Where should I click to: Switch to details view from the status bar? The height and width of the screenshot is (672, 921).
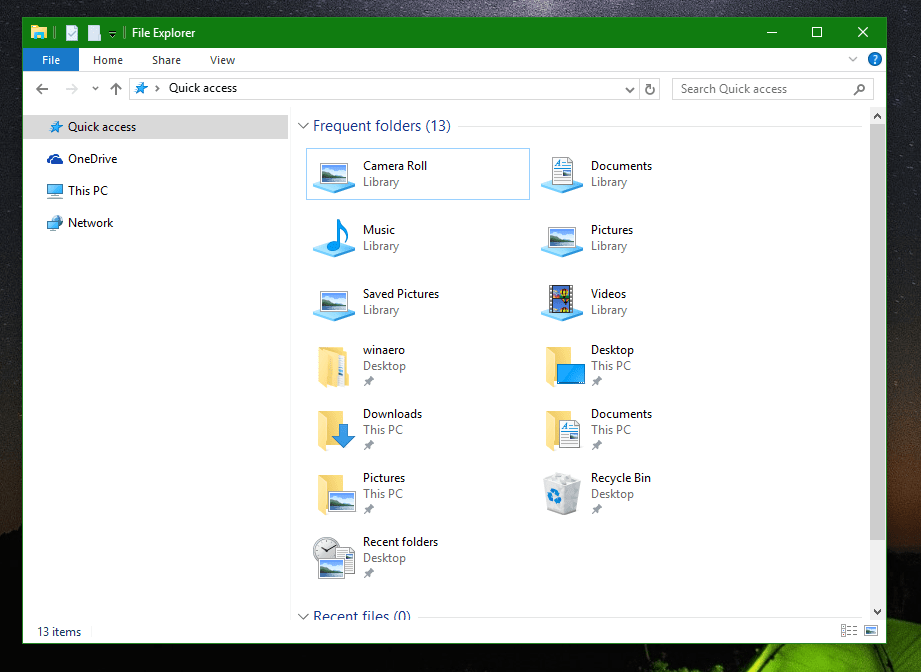coord(847,630)
